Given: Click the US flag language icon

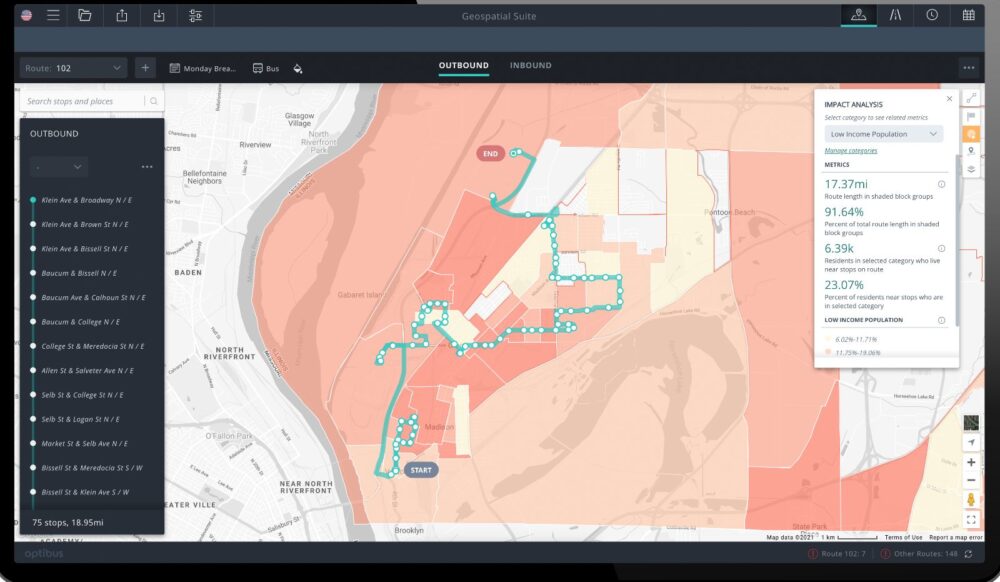Looking at the screenshot, I should click(x=26, y=15).
